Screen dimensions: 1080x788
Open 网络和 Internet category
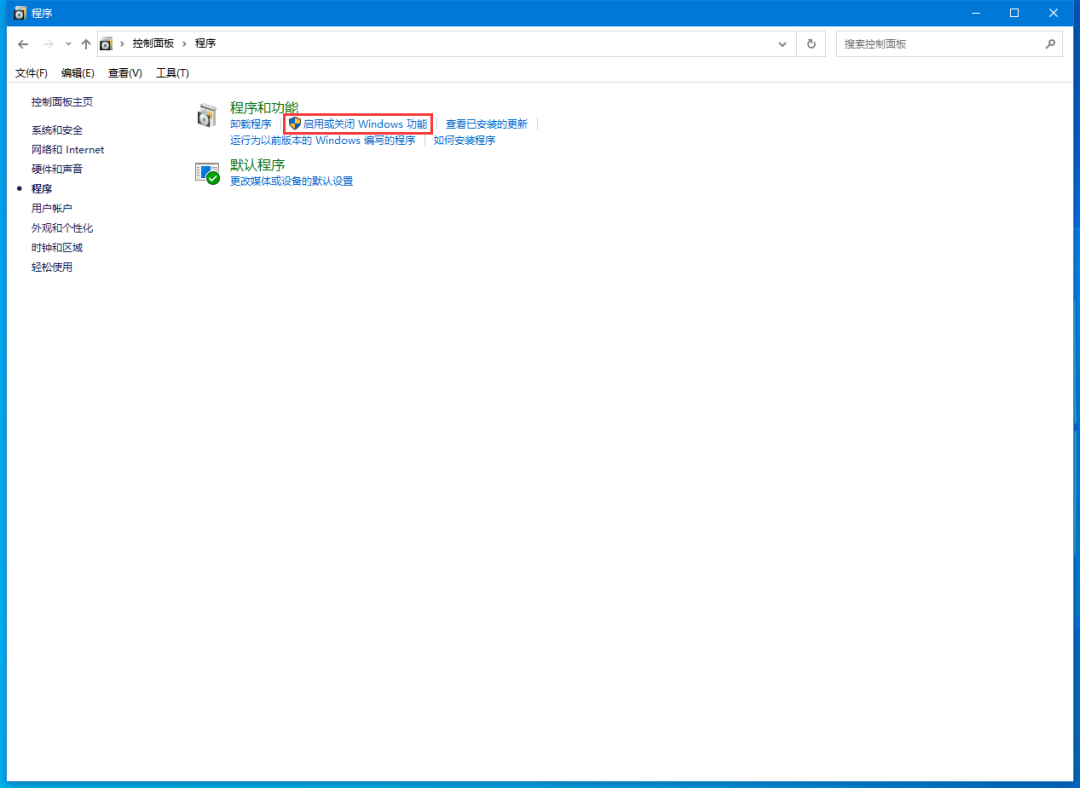pos(68,149)
